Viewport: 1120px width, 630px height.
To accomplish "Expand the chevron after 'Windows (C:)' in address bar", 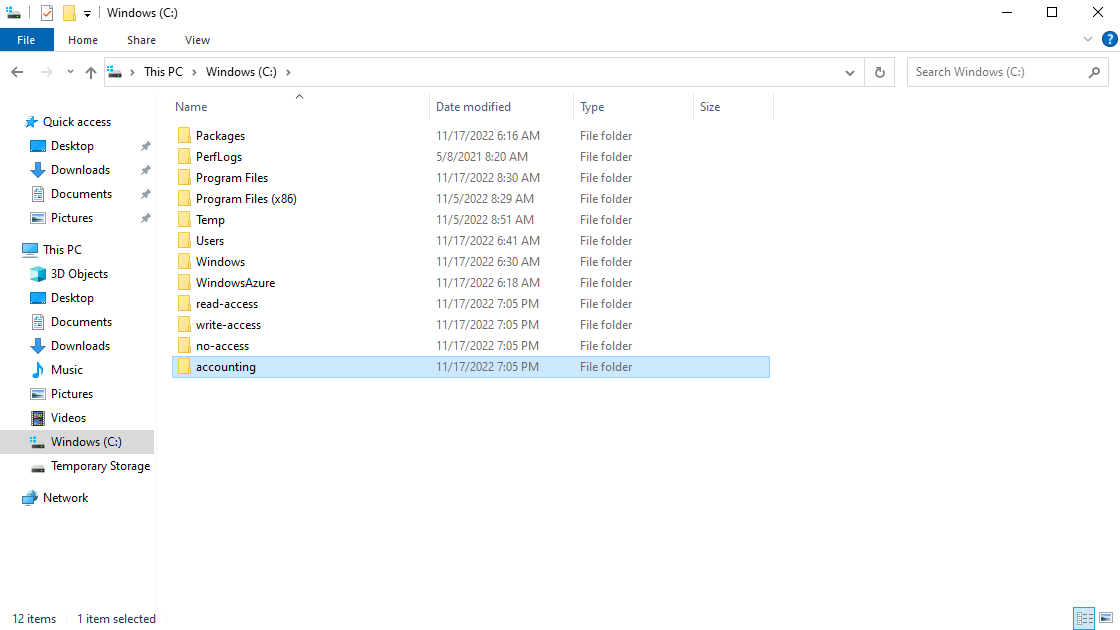I will (x=288, y=72).
